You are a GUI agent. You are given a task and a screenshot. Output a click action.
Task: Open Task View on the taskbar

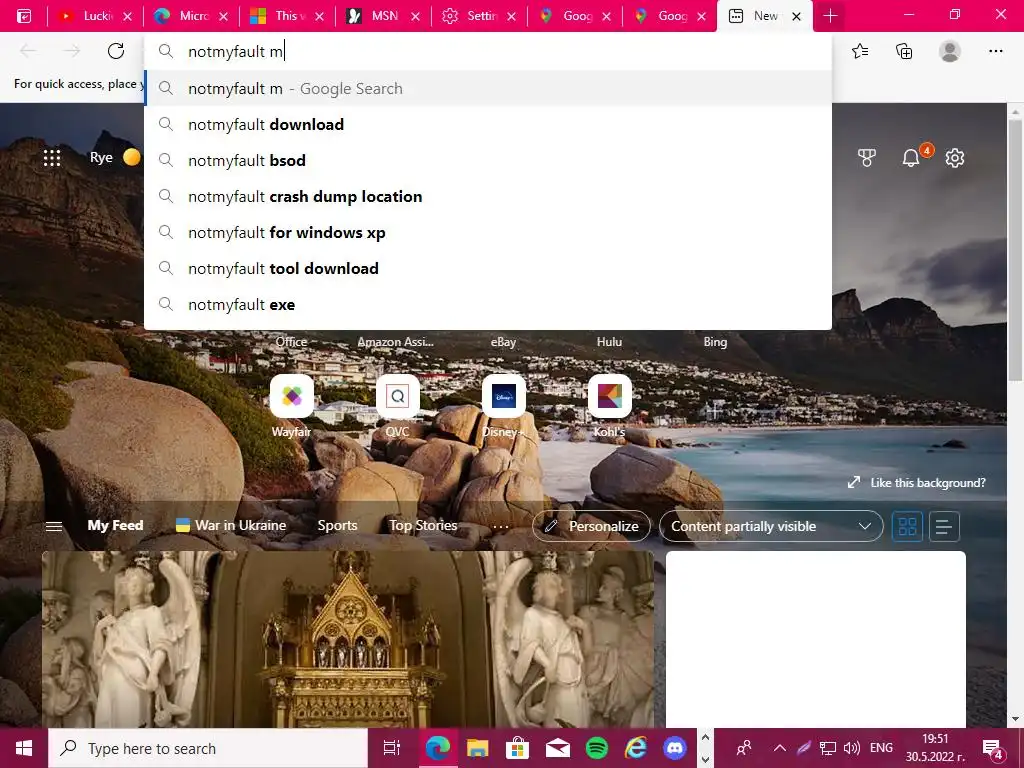[392, 748]
